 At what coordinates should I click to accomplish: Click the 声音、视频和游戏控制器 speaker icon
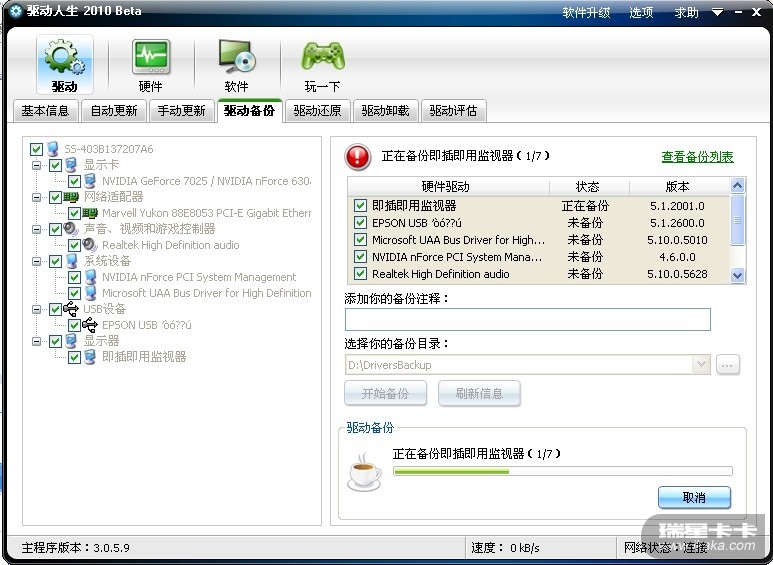click(x=71, y=229)
